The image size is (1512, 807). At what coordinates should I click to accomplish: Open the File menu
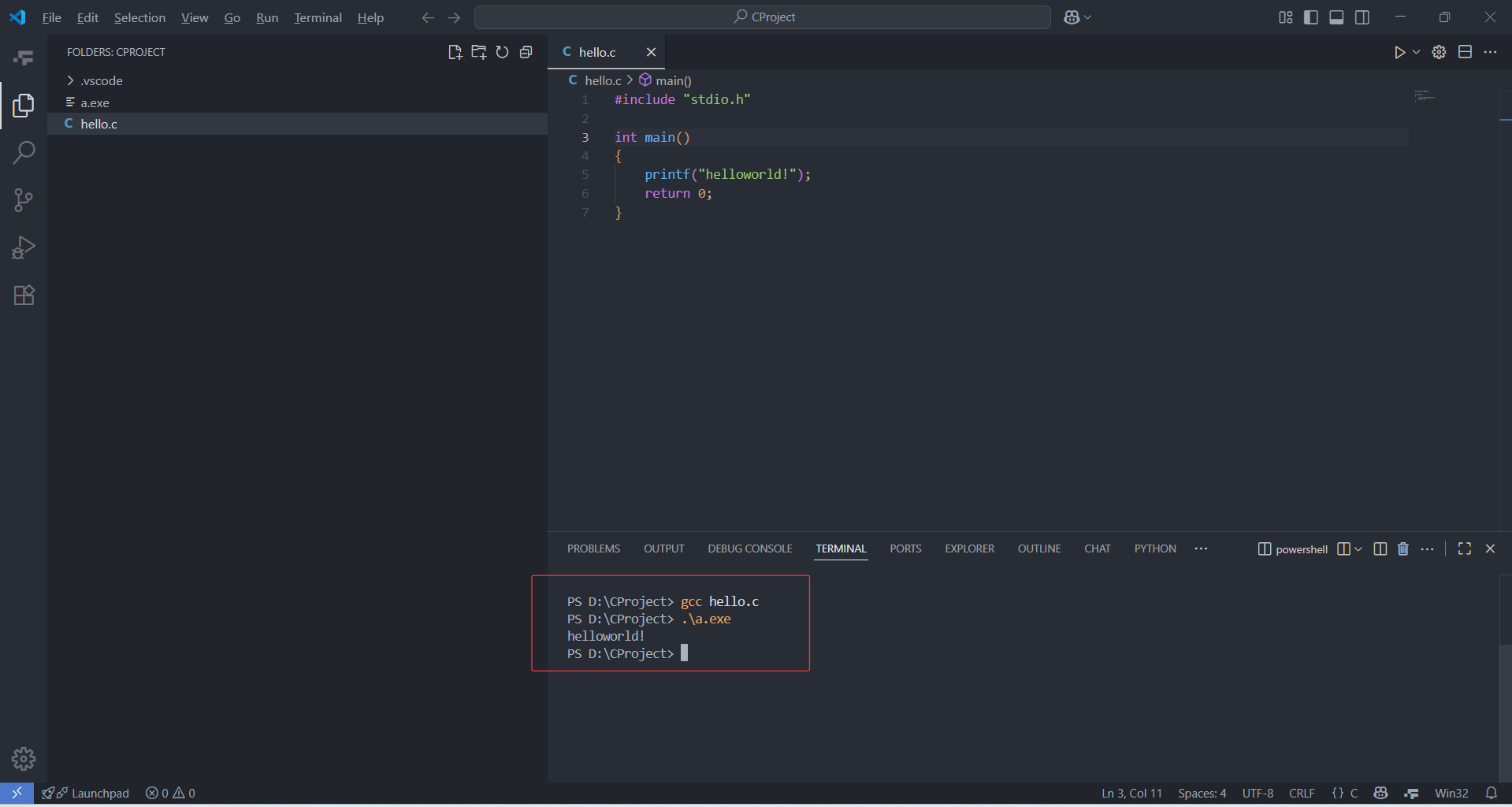[x=51, y=17]
